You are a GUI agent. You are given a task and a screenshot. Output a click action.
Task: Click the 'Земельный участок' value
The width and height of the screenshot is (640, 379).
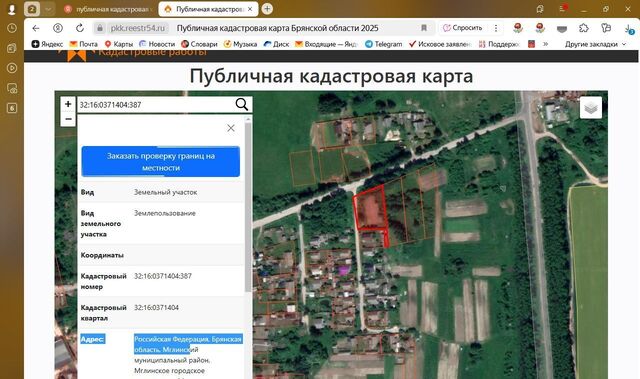click(x=165, y=192)
